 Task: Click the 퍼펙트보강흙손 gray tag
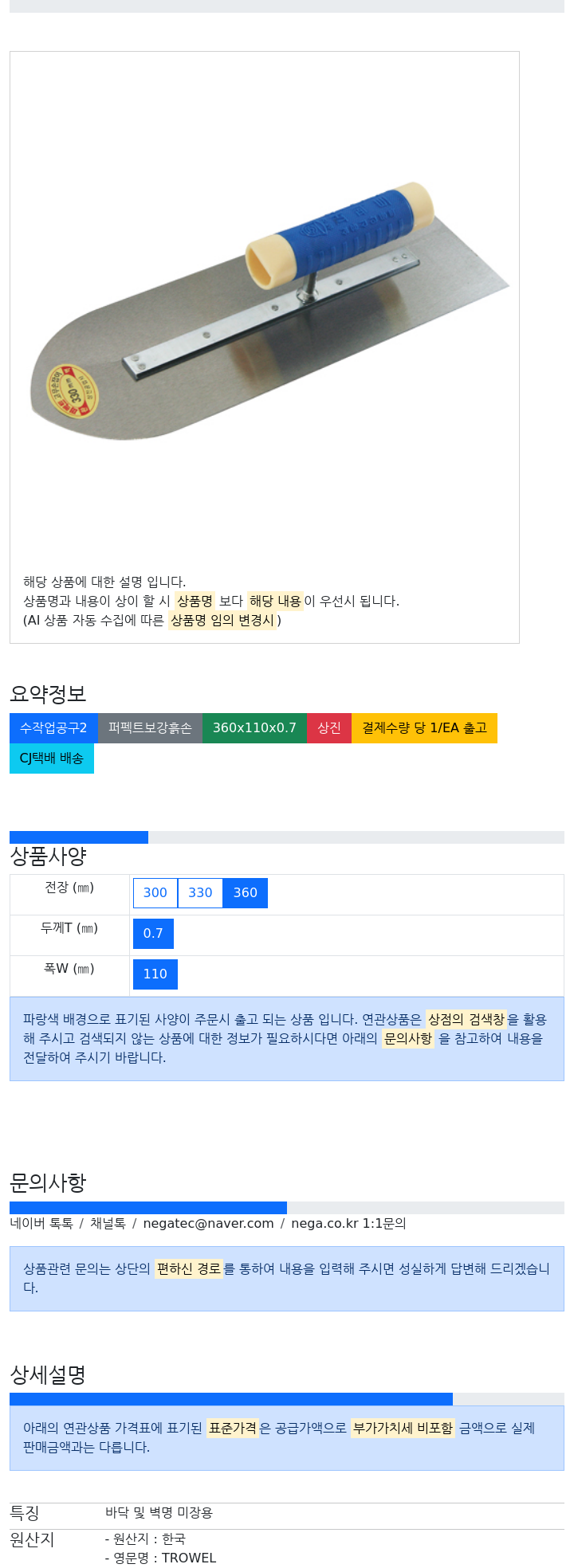point(150,728)
